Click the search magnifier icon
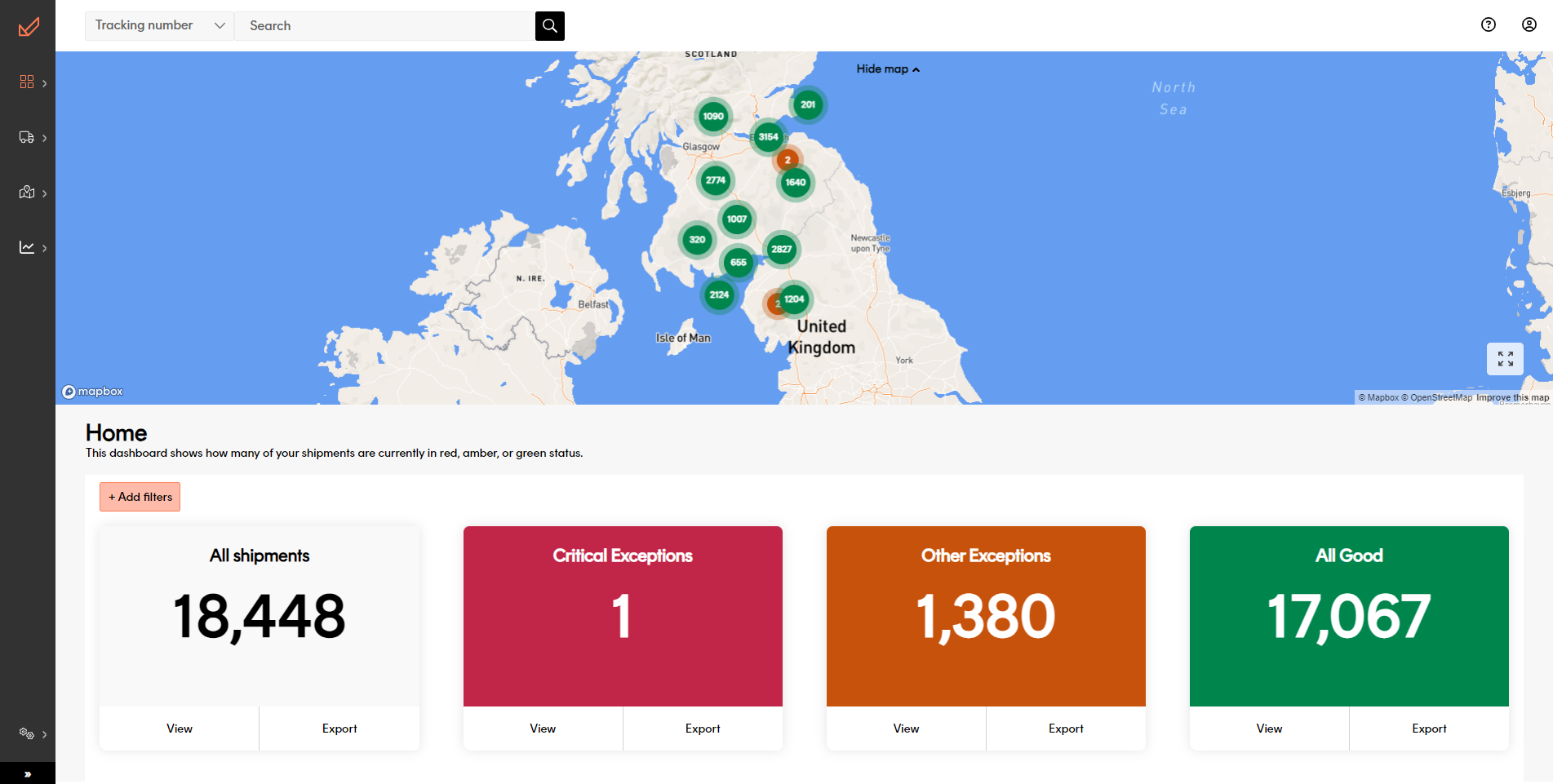 pos(549,25)
